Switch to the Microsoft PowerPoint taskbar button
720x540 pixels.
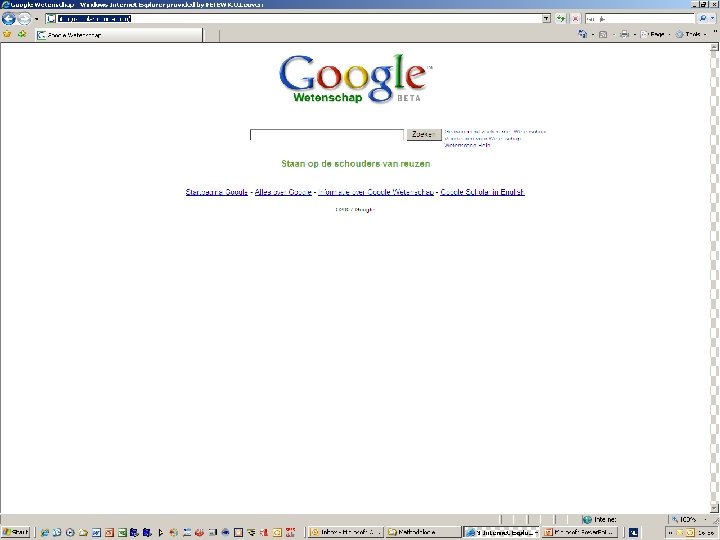pyautogui.click(x=579, y=532)
